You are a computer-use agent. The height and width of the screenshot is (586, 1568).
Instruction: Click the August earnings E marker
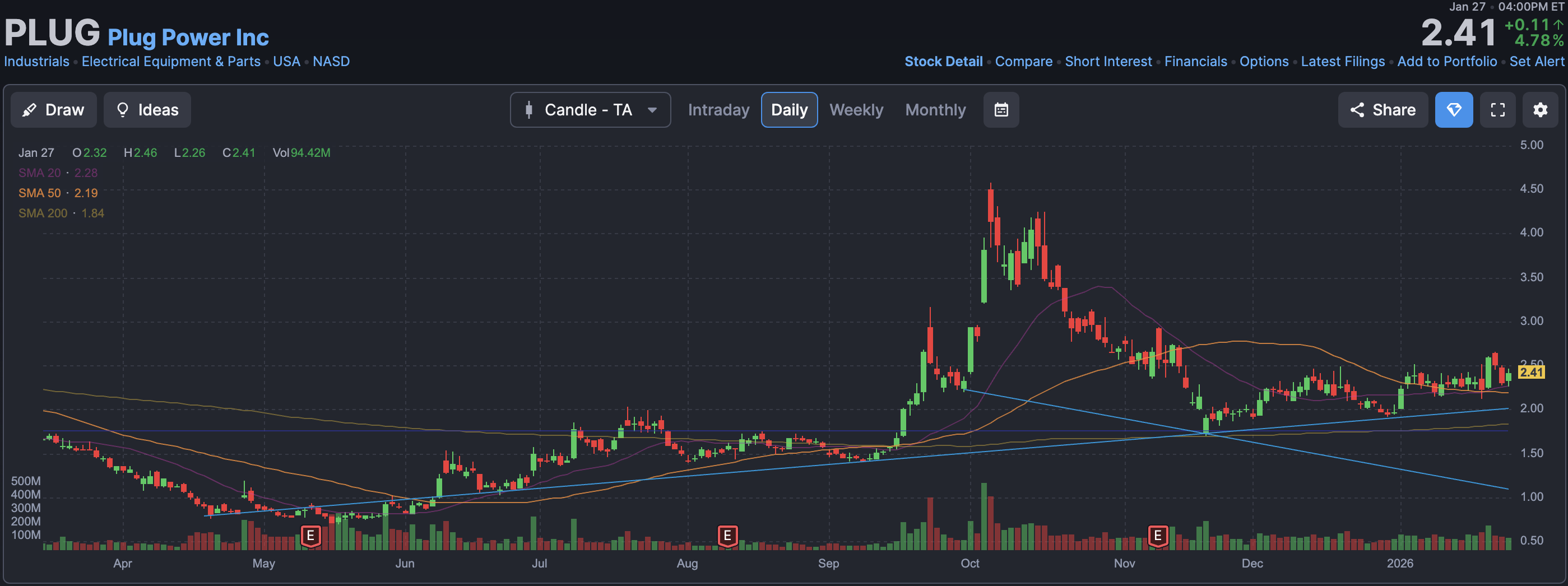(x=727, y=536)
